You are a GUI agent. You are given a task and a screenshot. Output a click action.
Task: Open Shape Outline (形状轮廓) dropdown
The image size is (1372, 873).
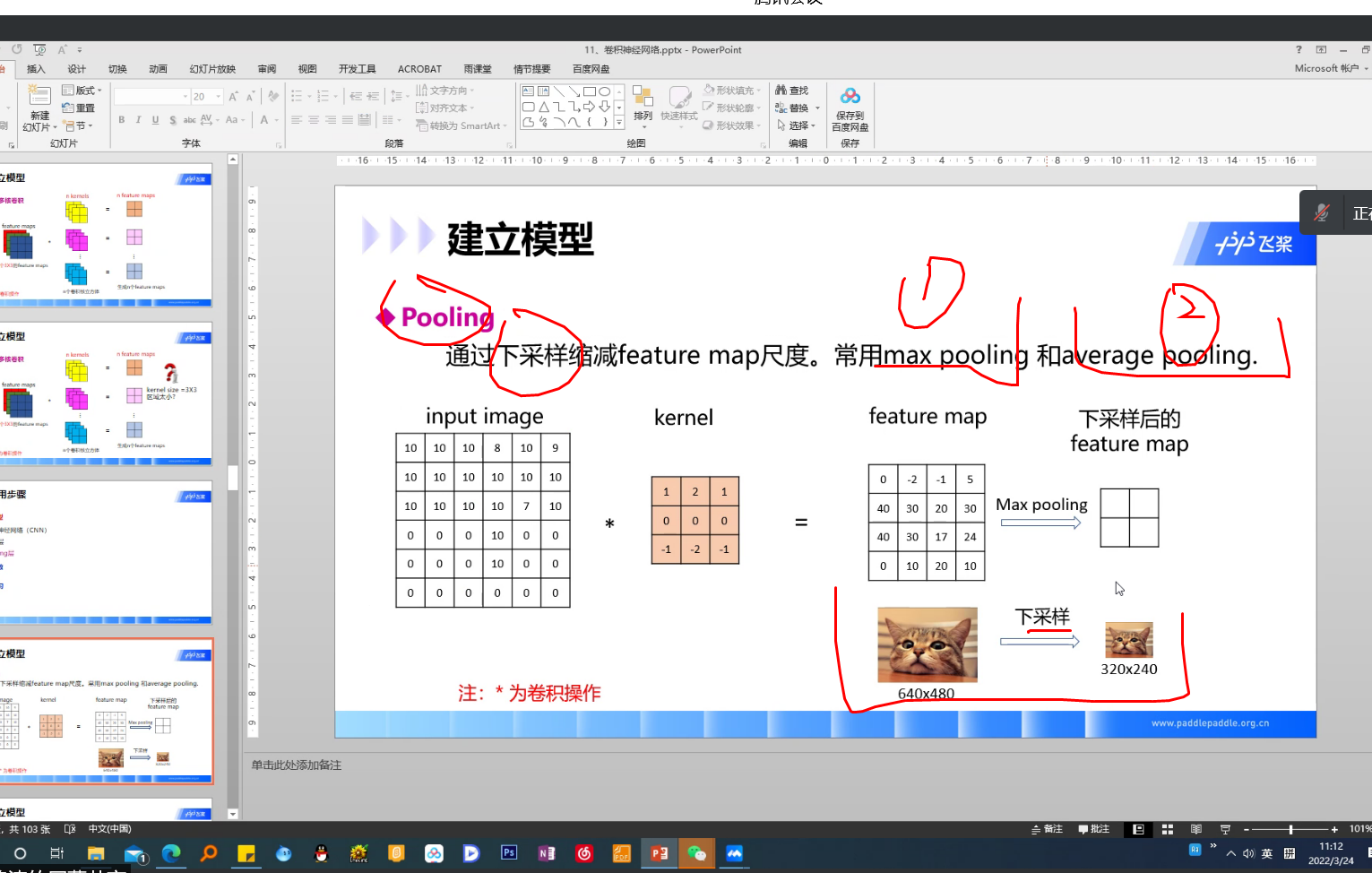point(732,108)
